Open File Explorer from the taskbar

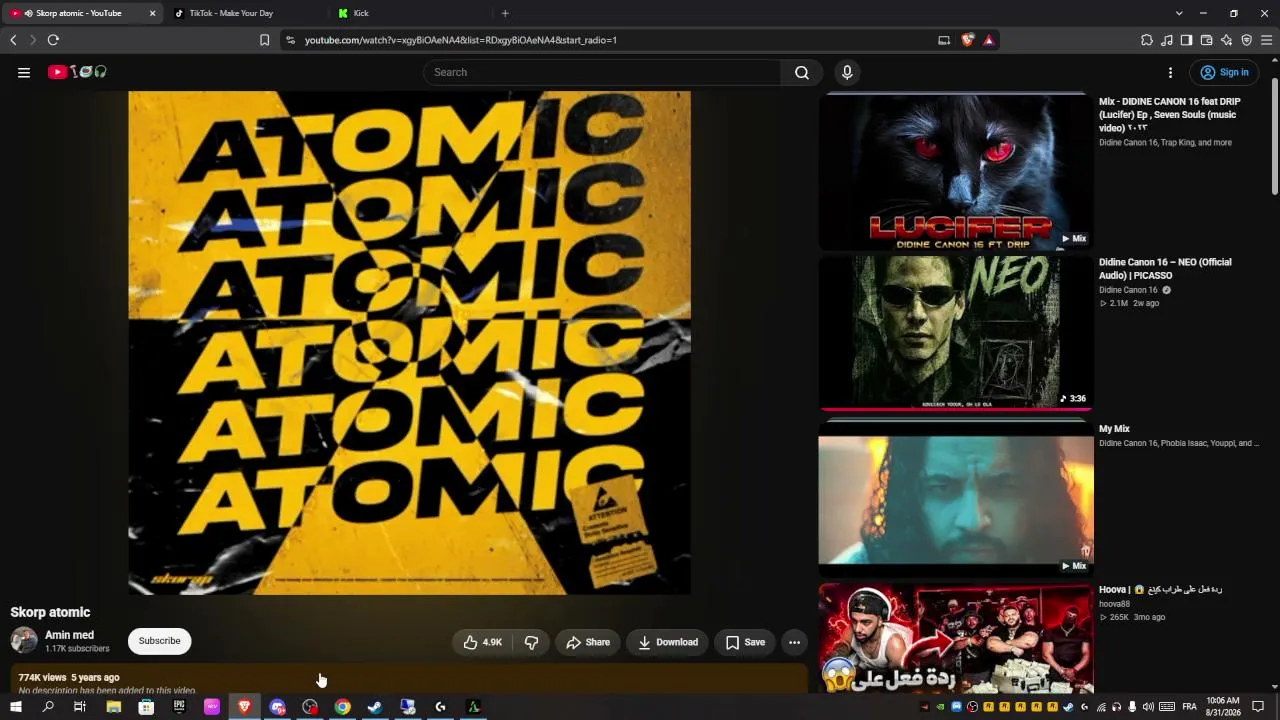114,707
